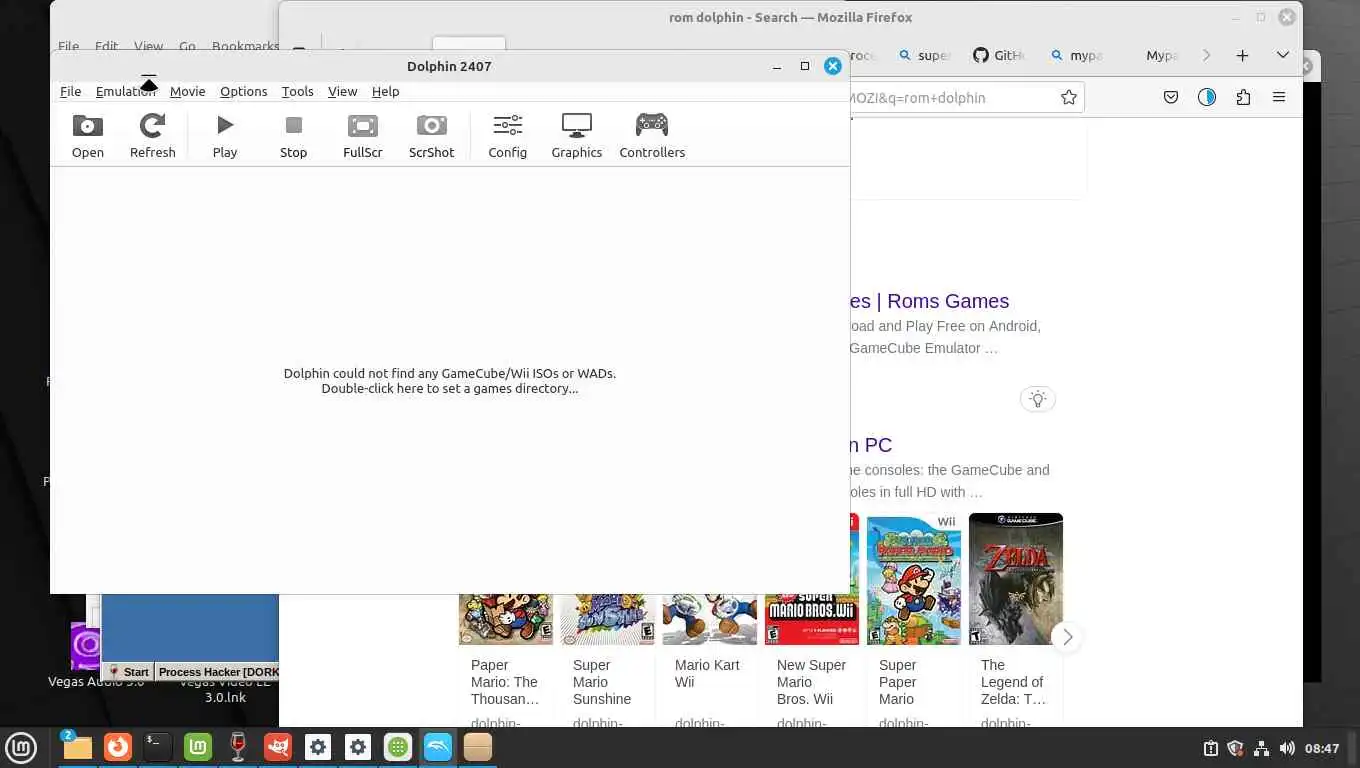
Task: Expand the Firefox list all tabs dropdown
Action: coord(1282,55)
